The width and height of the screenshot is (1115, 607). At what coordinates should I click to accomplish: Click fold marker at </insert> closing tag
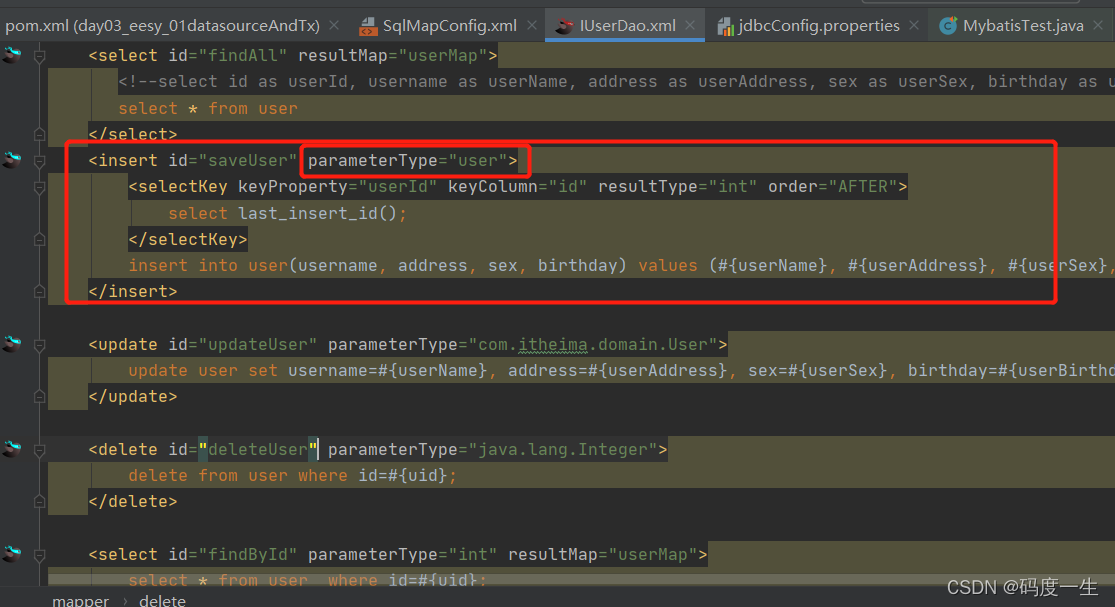point(40,291)
